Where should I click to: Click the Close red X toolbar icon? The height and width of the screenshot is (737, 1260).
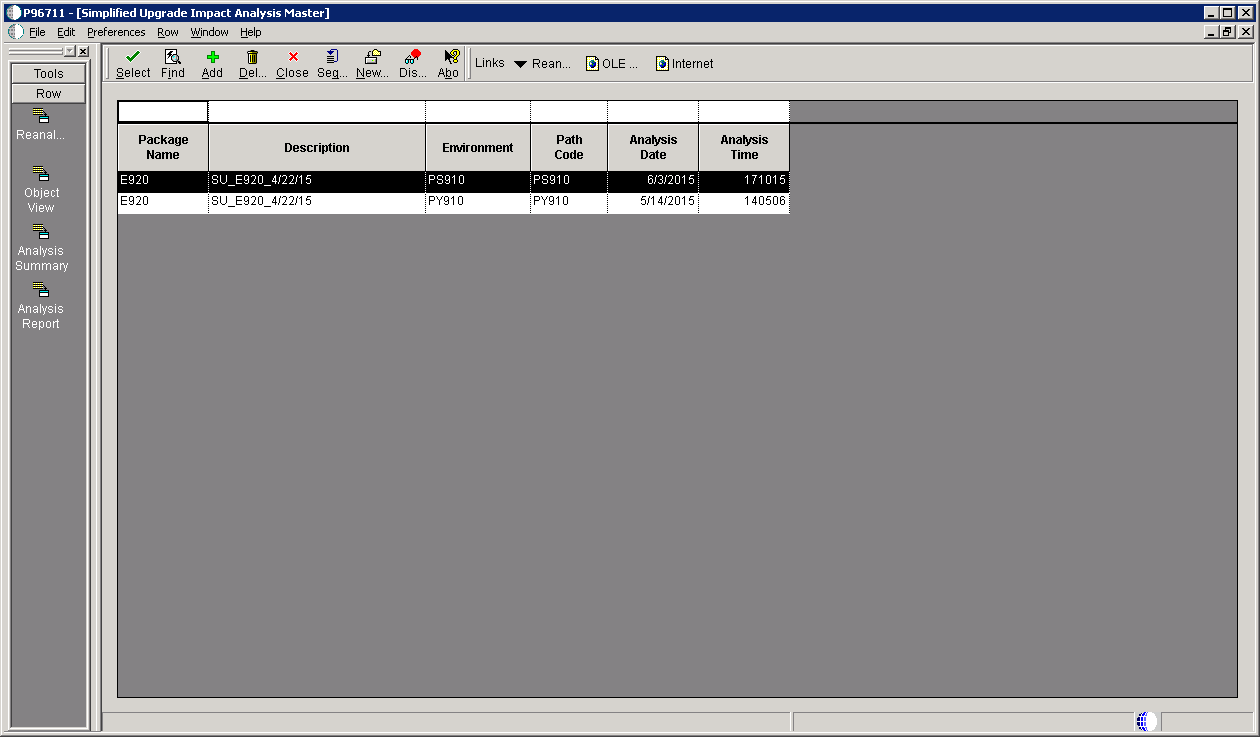293,57
